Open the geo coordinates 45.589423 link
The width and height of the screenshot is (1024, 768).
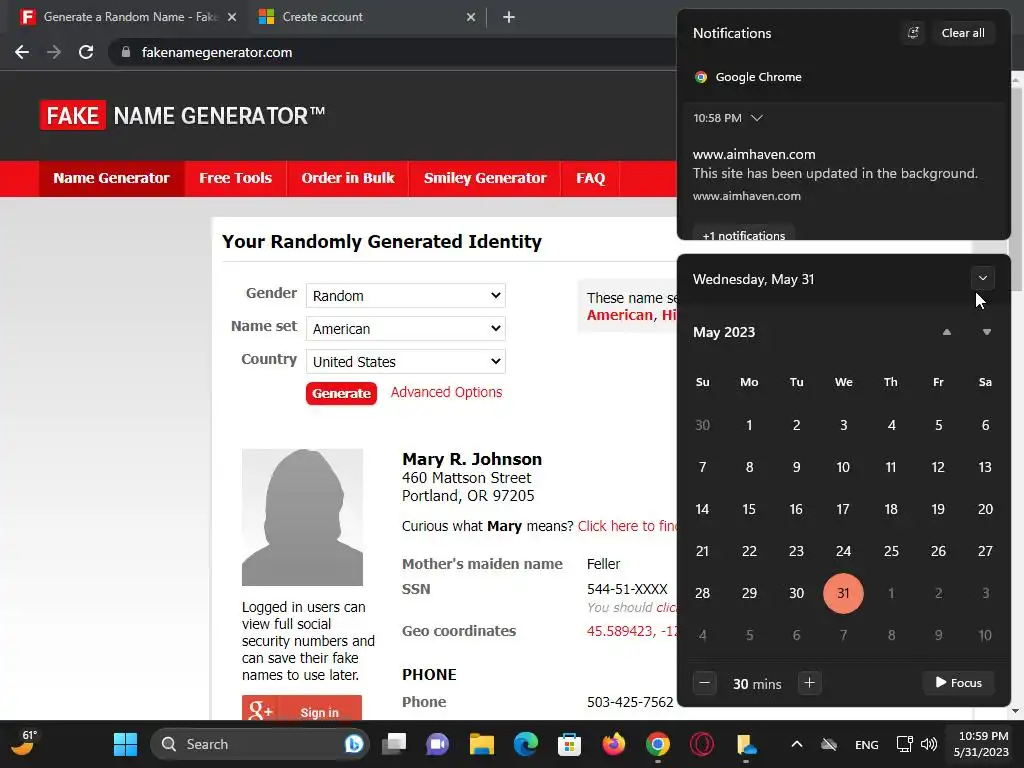tap(632, 631)
